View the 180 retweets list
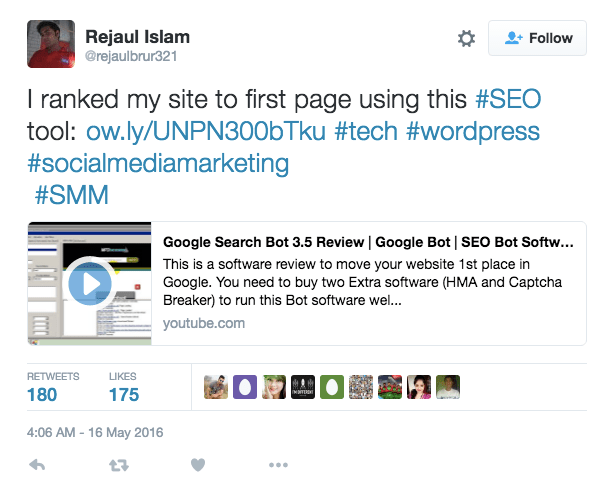This screenshot has height=499, width=608. [x=42, y=394]
